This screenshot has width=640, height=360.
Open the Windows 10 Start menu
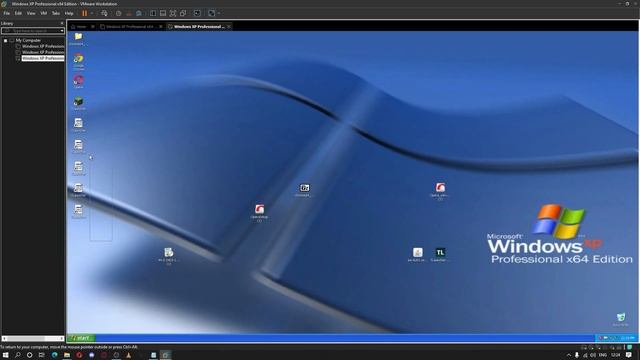pyautogui.click(x=6, y=355)
